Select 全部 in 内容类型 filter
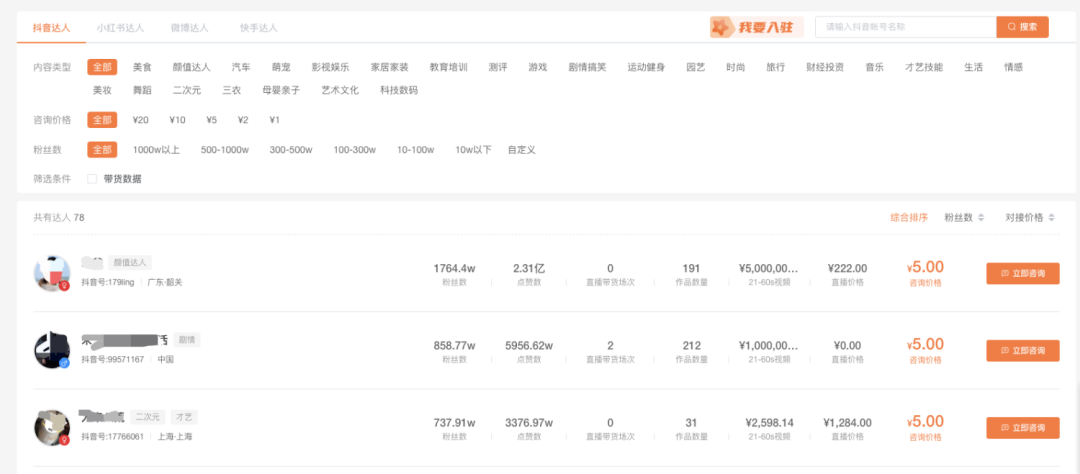The width and height of the screenshot is (1080, 474). click(102, 68)
